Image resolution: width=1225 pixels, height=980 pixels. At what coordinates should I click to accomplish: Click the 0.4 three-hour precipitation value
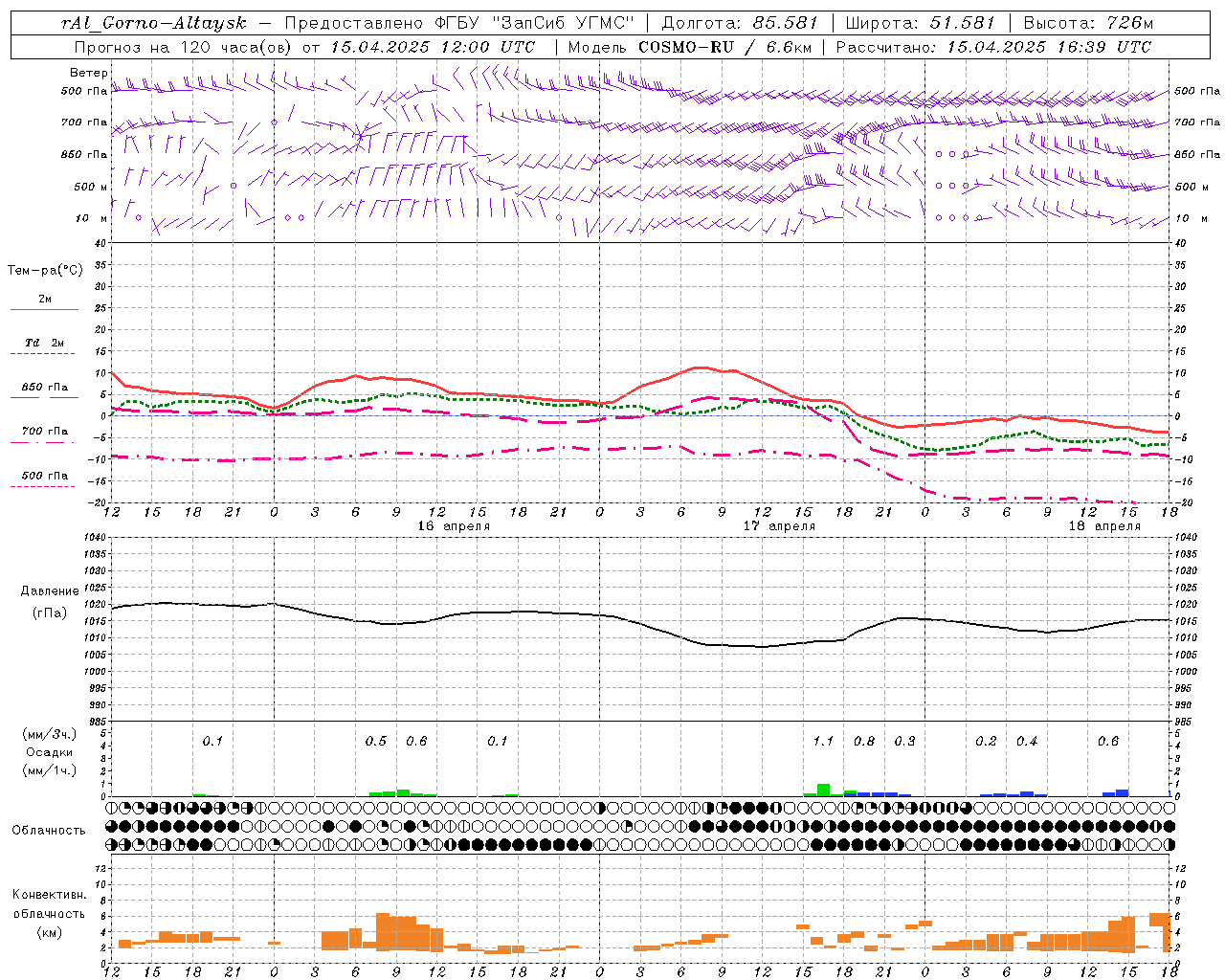(x=1027, y=742)
